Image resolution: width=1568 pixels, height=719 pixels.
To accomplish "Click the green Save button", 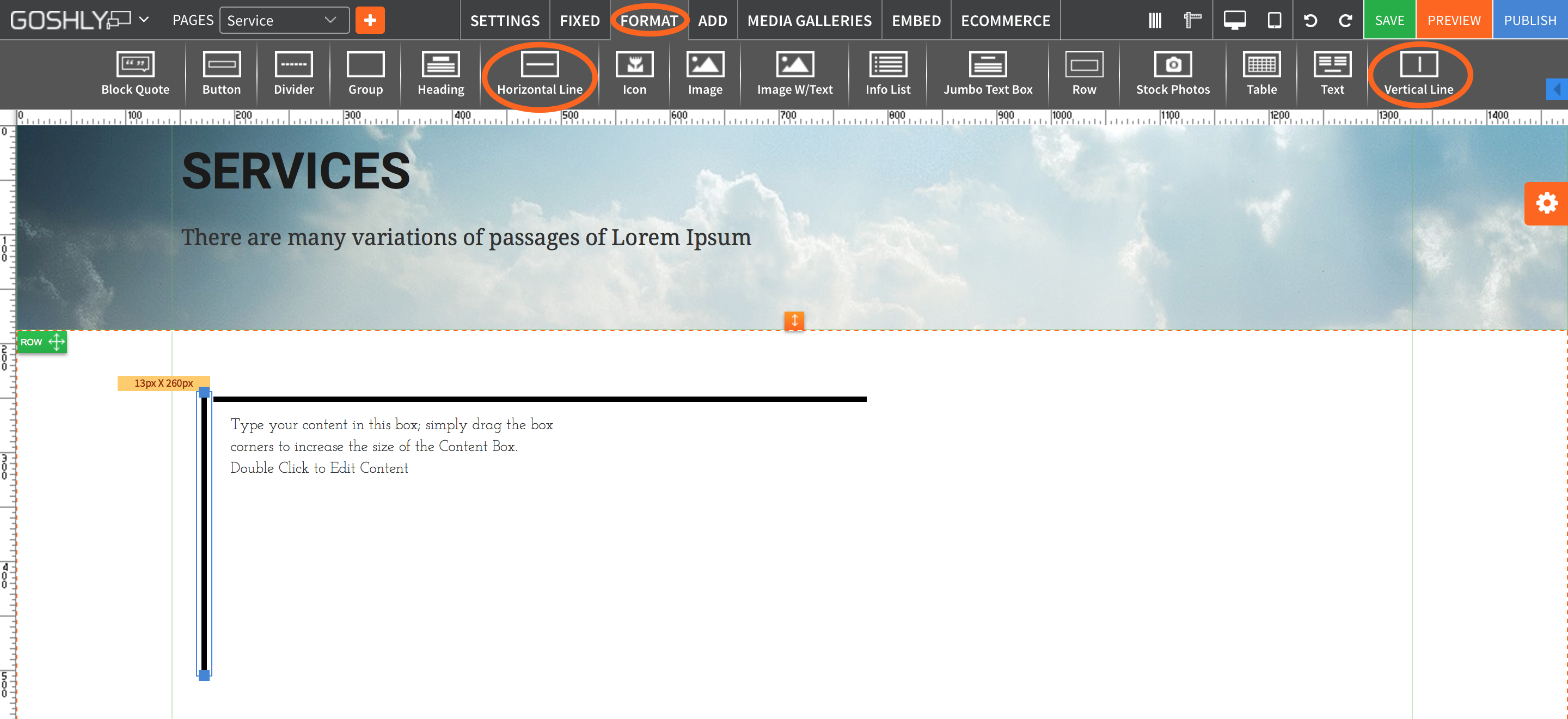I will [1389, 20].
